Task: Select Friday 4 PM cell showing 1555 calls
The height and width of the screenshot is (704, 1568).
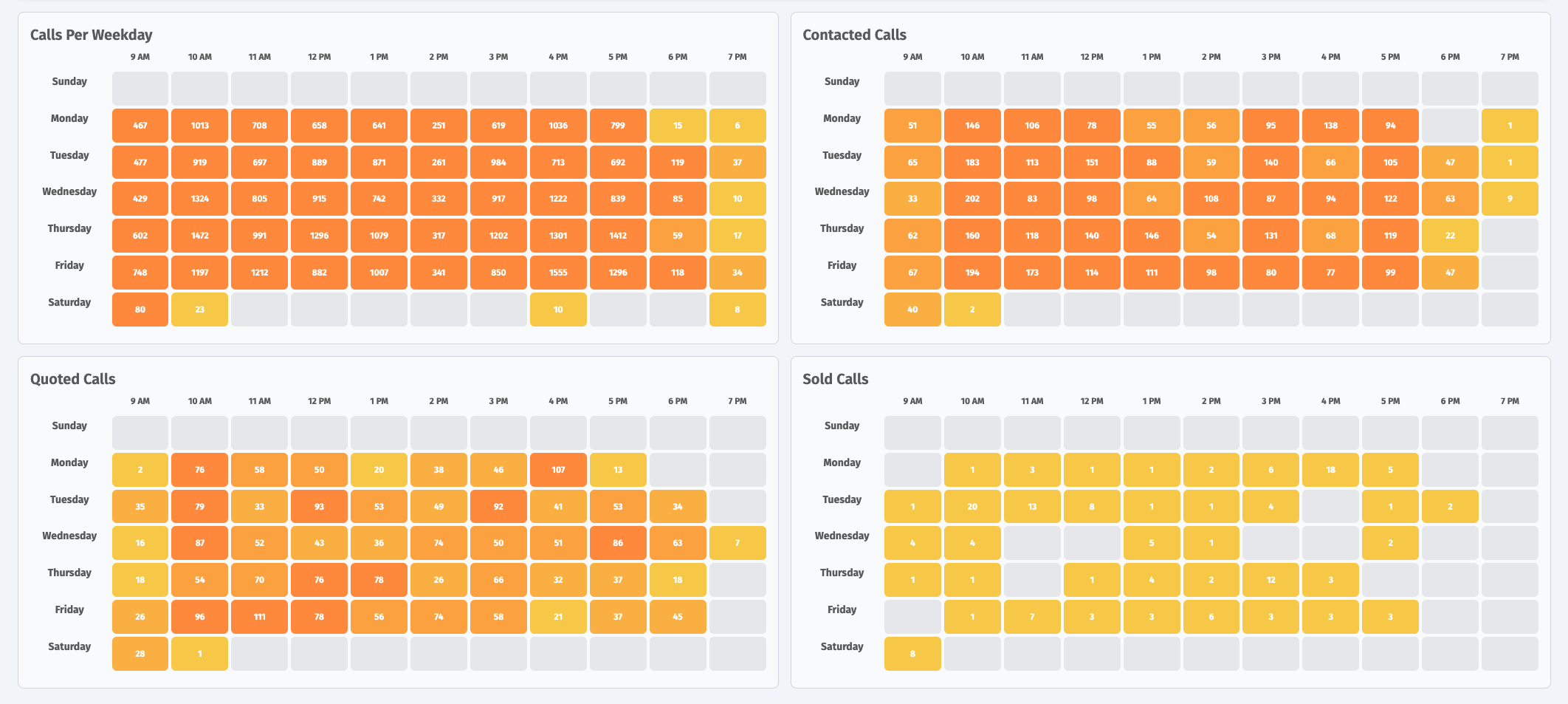Action: (x=558, y=273)
